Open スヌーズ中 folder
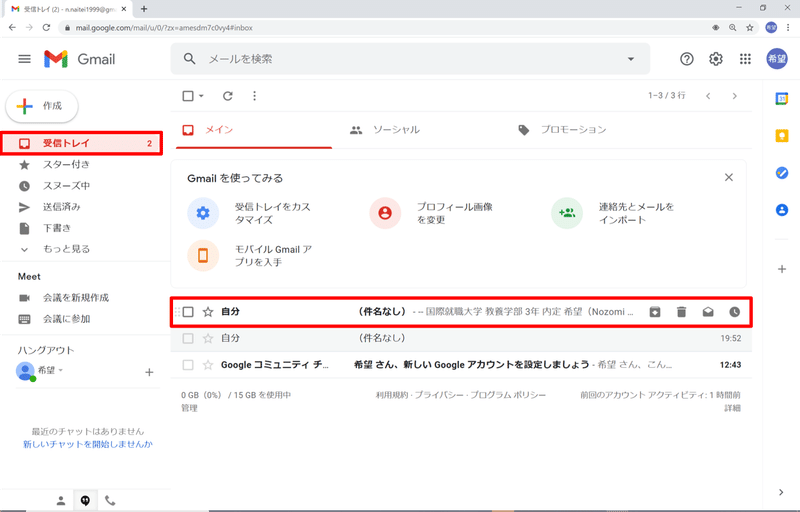Image resolution: width=800 pixels, height=512 pixels. click(x=66, y=186)
